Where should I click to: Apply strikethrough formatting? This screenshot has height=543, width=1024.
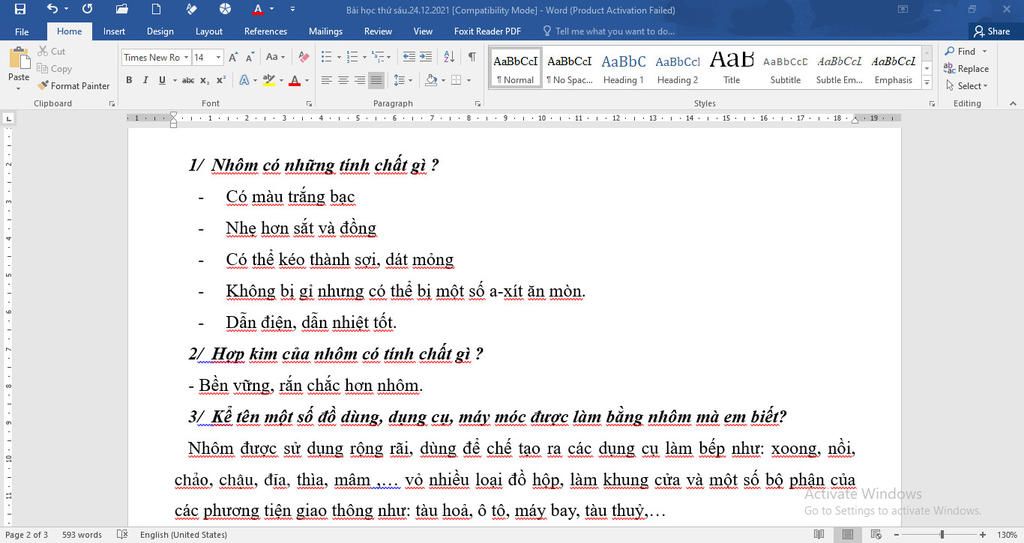(x=188, y=80)
